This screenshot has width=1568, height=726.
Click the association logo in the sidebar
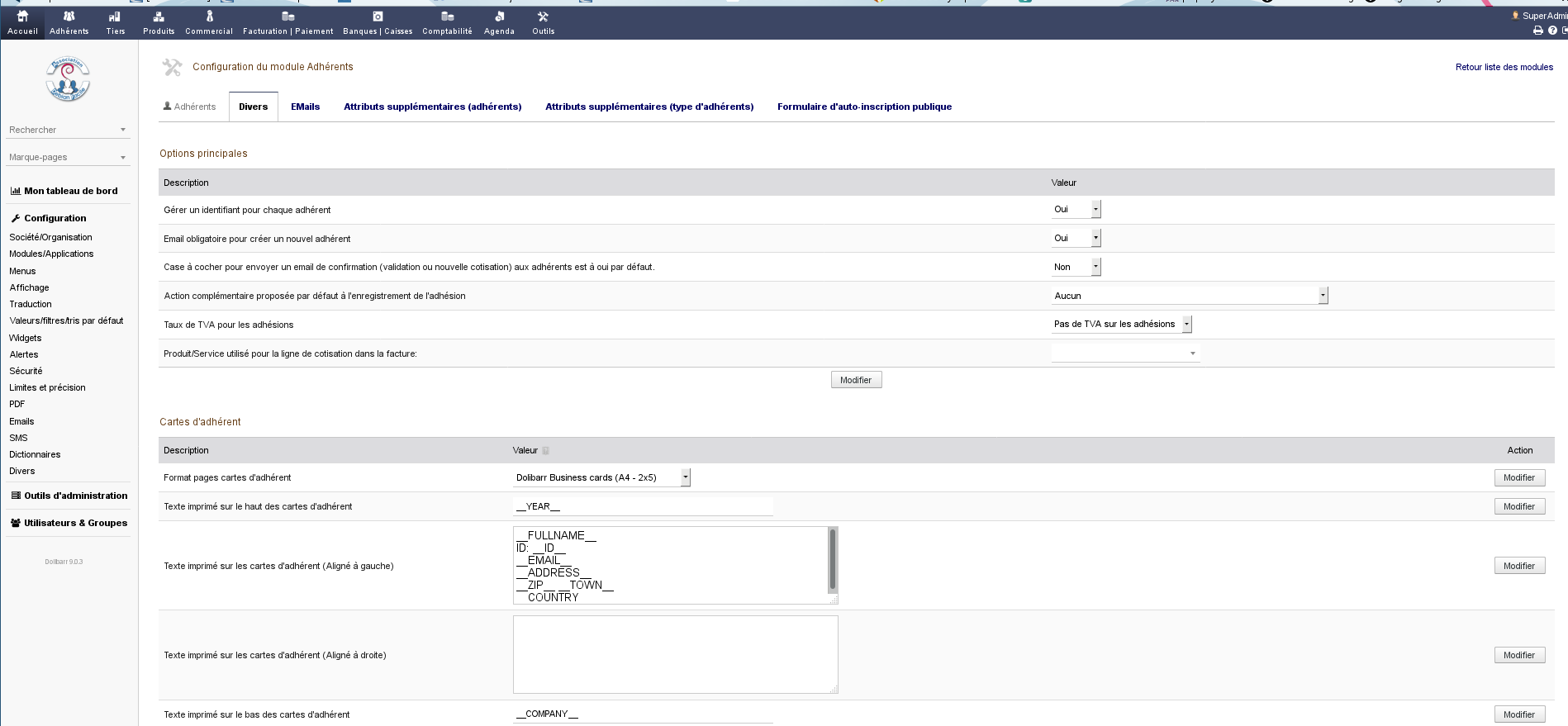(x=68, y=79)
